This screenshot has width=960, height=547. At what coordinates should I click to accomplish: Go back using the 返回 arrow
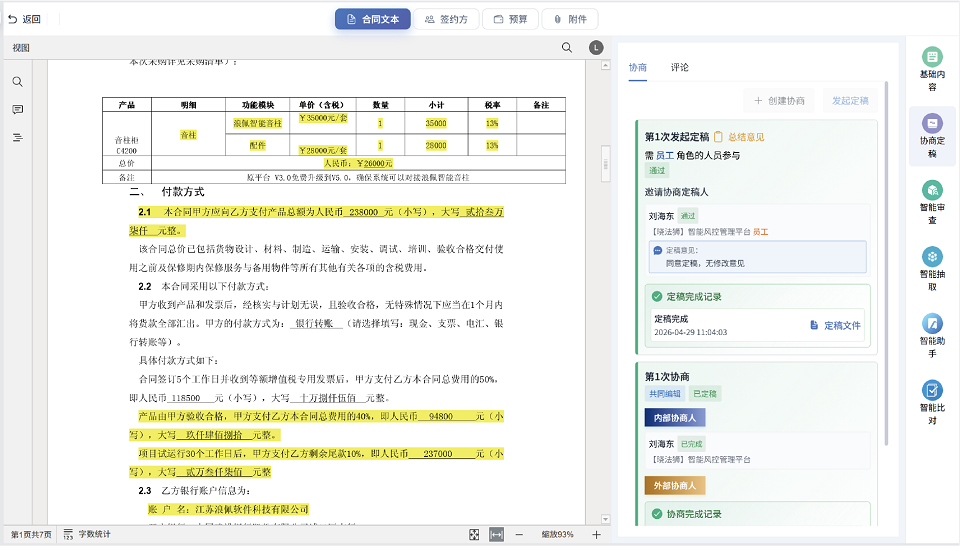coord(24,19)
